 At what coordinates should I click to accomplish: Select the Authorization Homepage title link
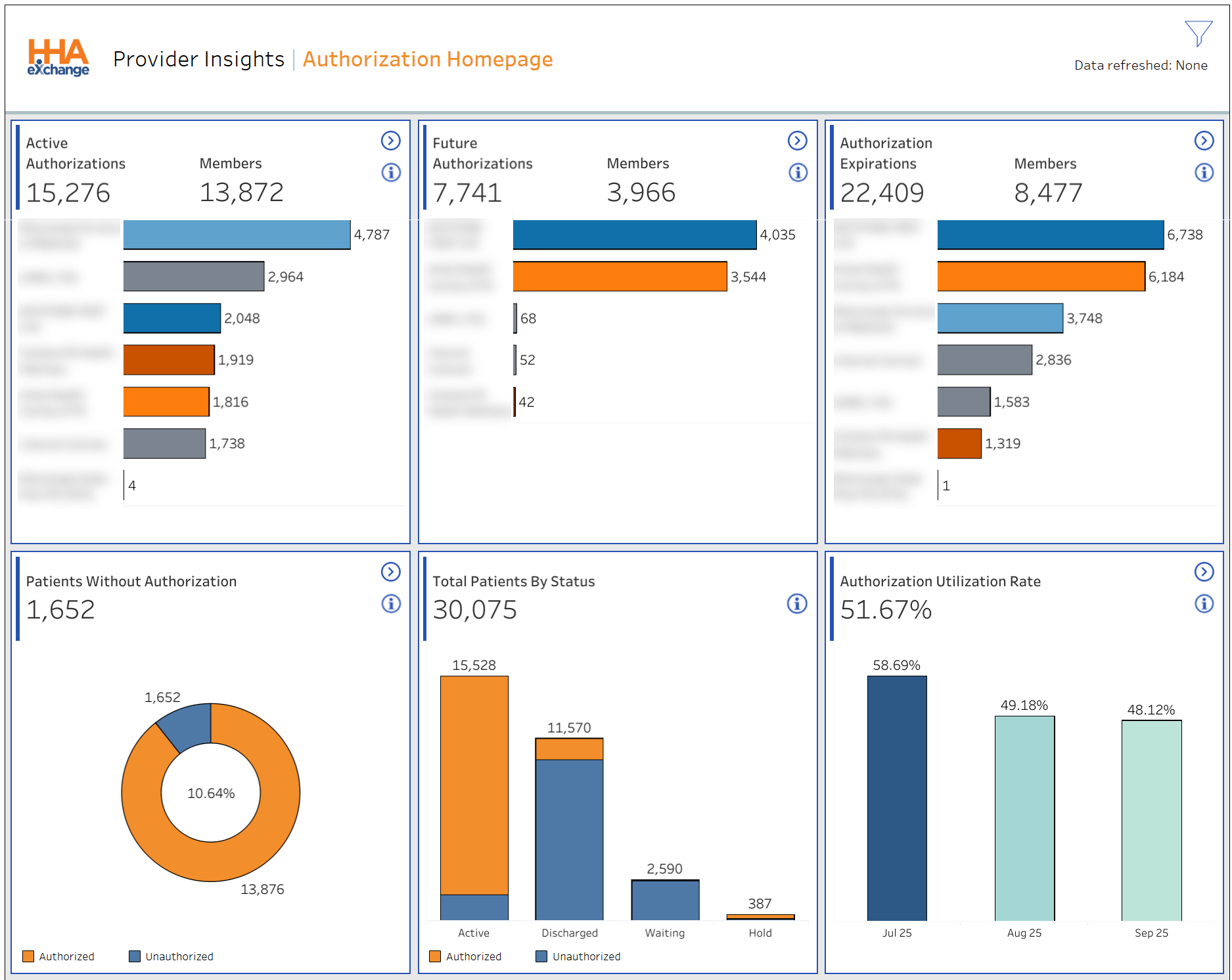427,59
